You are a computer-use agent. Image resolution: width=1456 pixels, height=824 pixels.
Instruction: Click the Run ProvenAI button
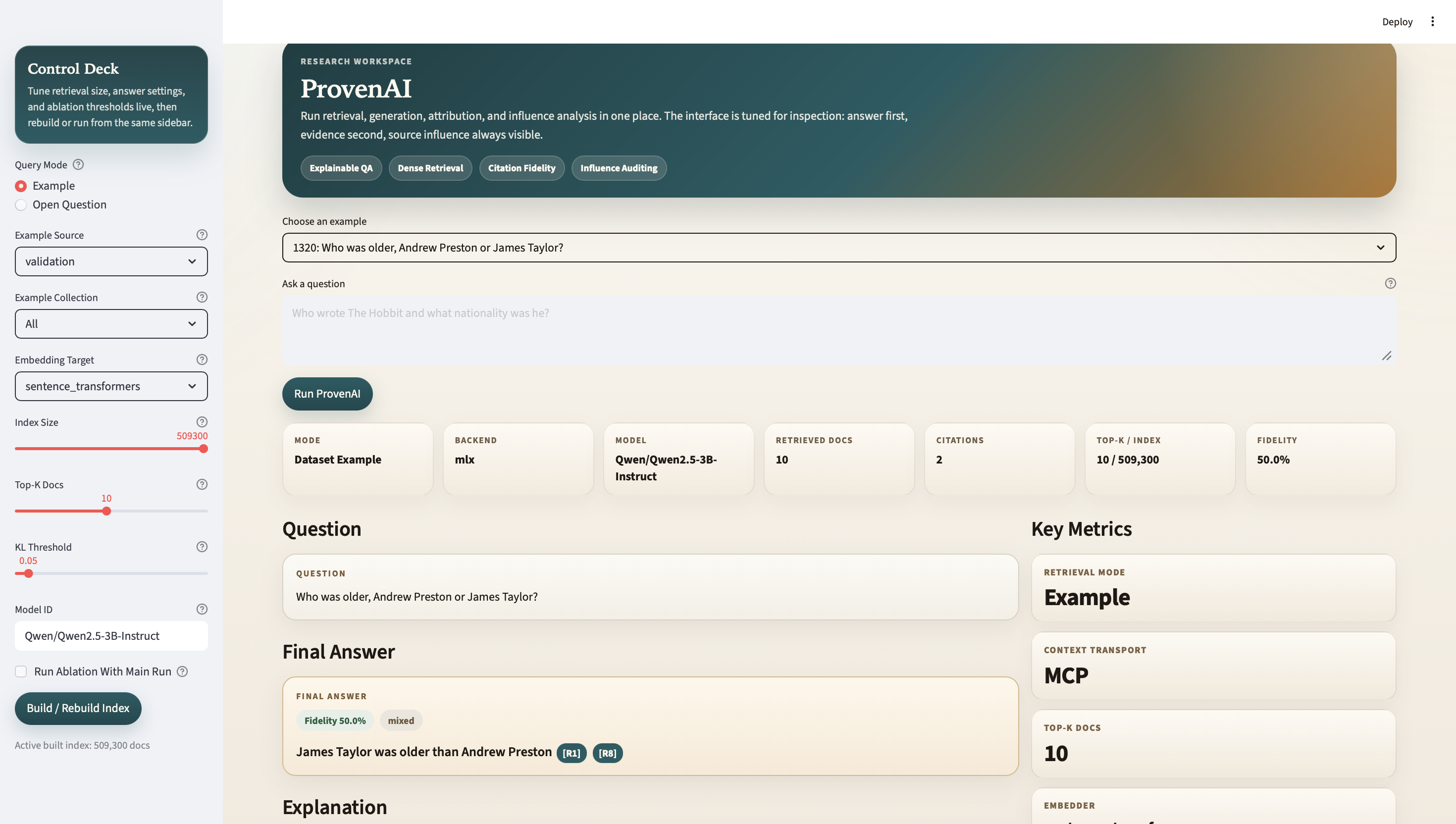[328, 394]
